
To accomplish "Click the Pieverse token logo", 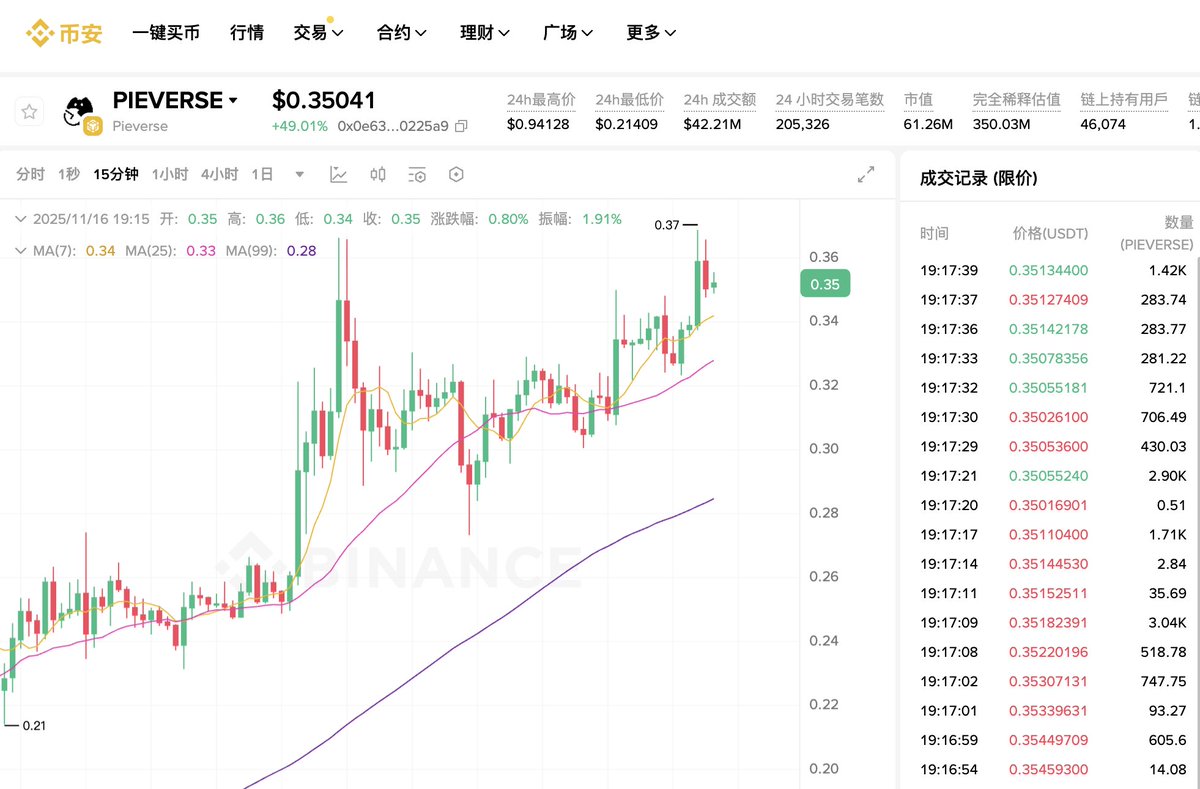I will pos(81,112).
